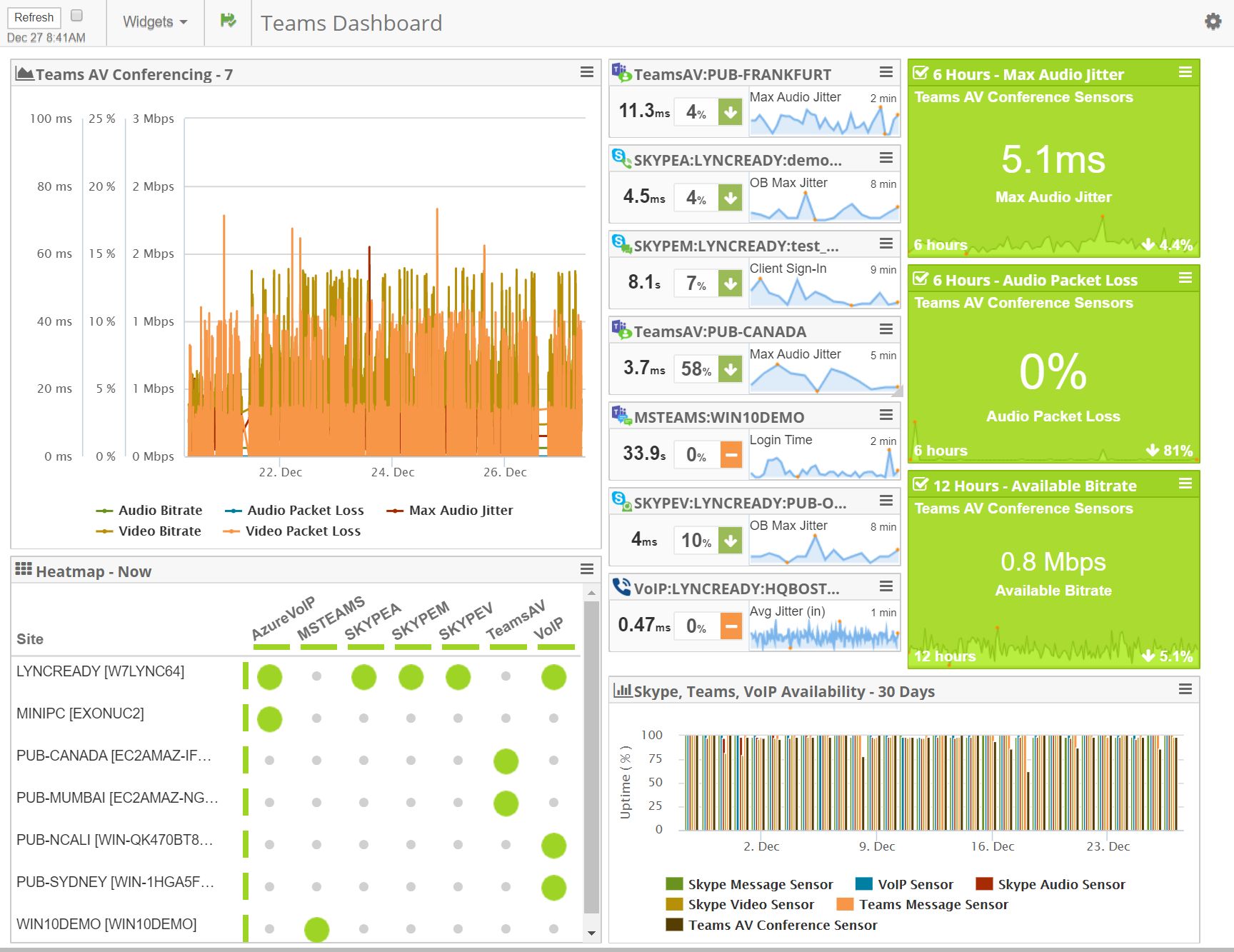Open Teams AV Conferencing widget menu
The image size is (1234, 952).
click(587, 72)
